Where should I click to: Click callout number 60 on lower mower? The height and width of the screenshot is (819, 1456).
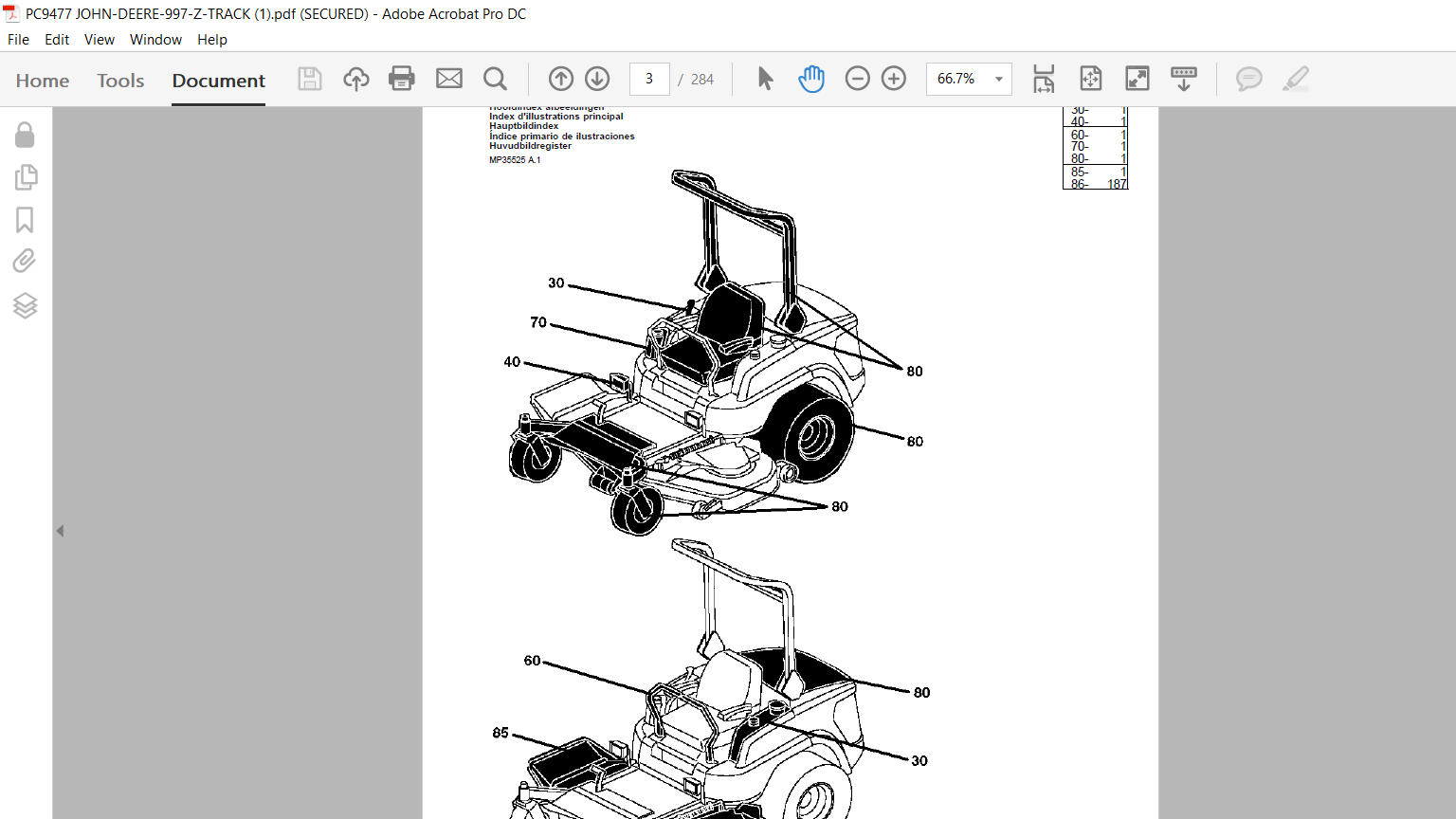[x=533, y=661]
